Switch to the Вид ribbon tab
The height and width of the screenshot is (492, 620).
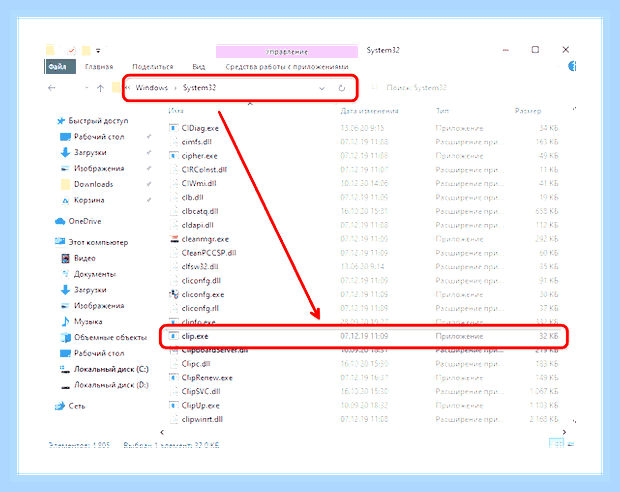click(x=198, y=67)
